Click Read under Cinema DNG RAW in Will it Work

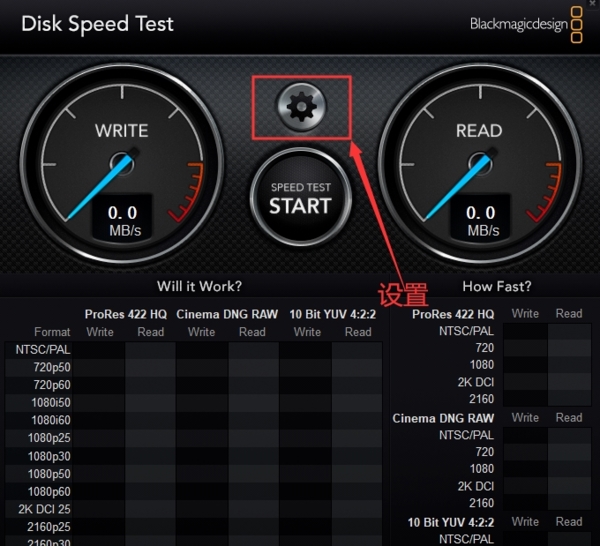[252, 332]
